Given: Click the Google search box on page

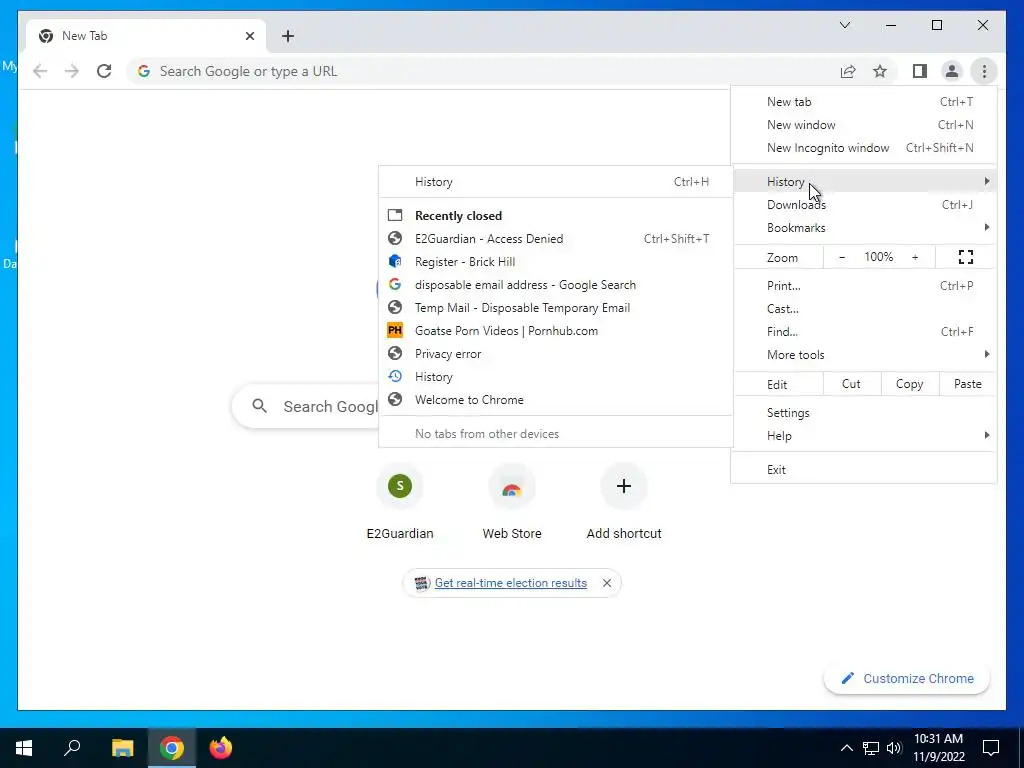Looking at the screenshot, I should pos(306,406).
